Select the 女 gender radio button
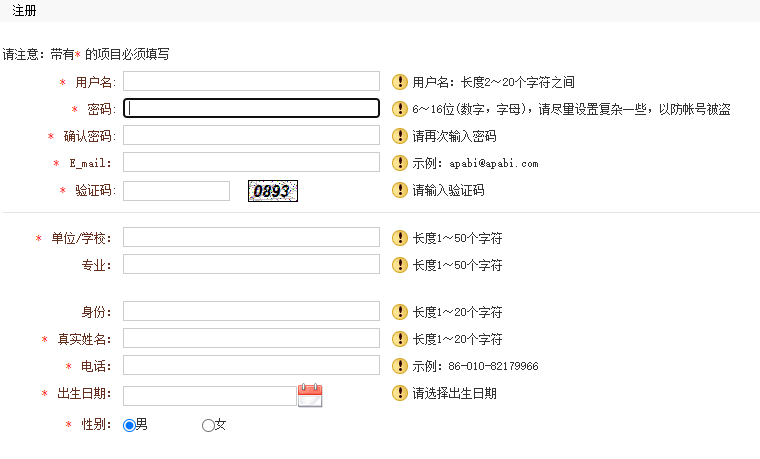The height and width of the screenshot is (459, 760). click(x=208, y=425)
